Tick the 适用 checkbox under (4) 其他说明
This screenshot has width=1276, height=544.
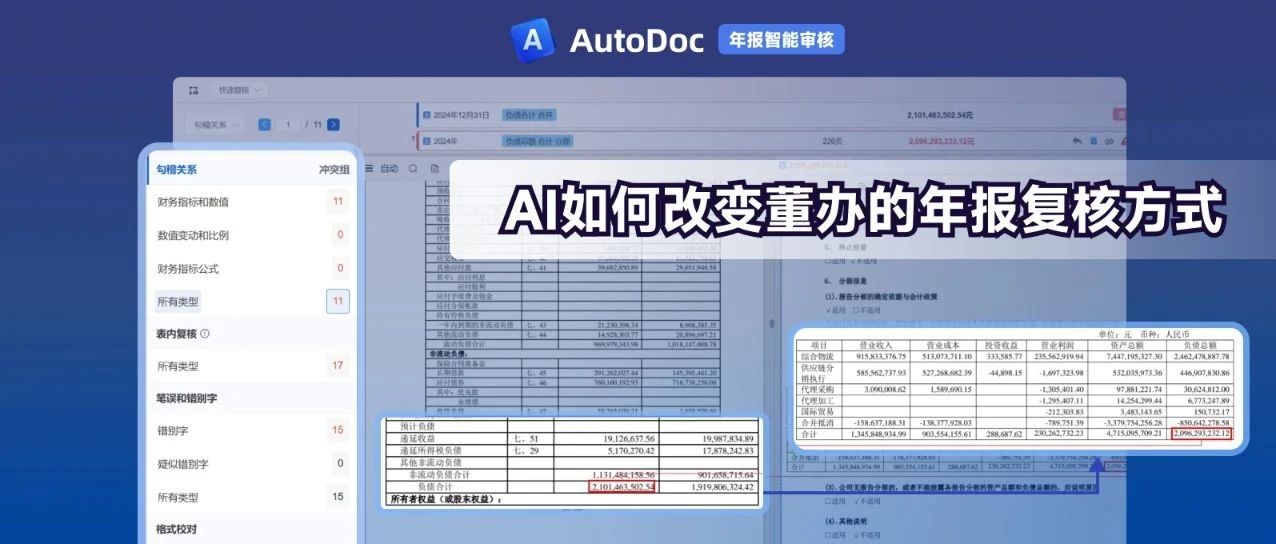coord(829,537)
